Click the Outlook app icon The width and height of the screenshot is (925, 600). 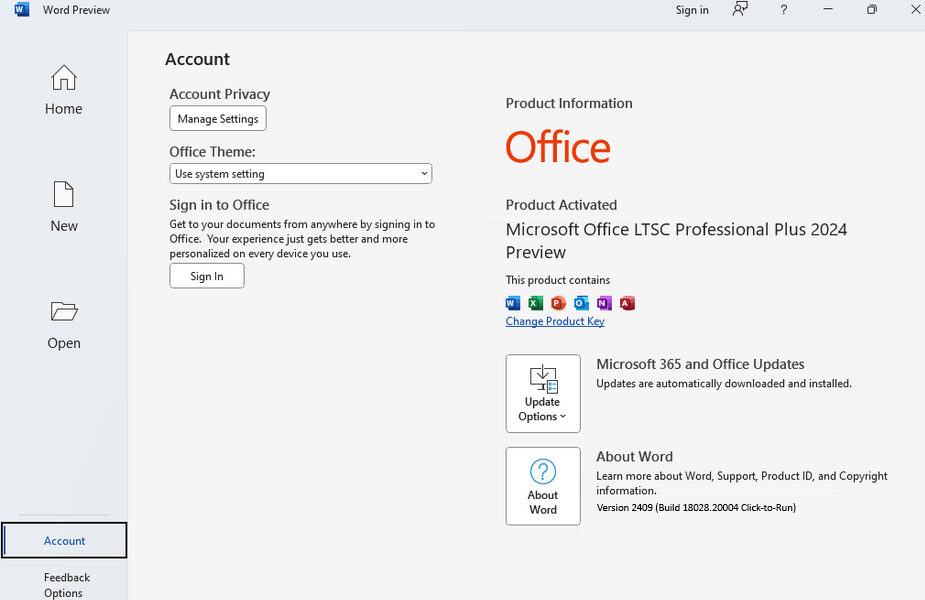(582, 303)
